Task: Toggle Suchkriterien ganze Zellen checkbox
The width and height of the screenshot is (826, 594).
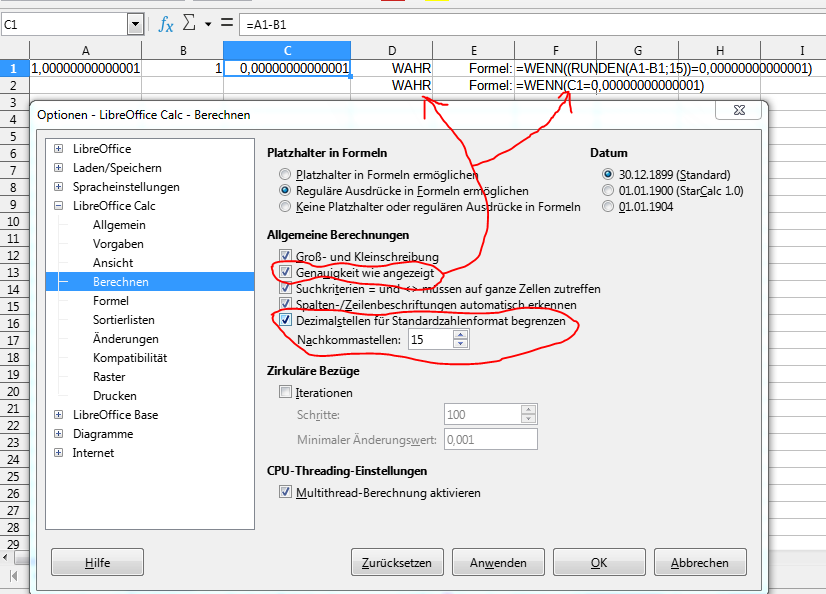Action: 285,288
